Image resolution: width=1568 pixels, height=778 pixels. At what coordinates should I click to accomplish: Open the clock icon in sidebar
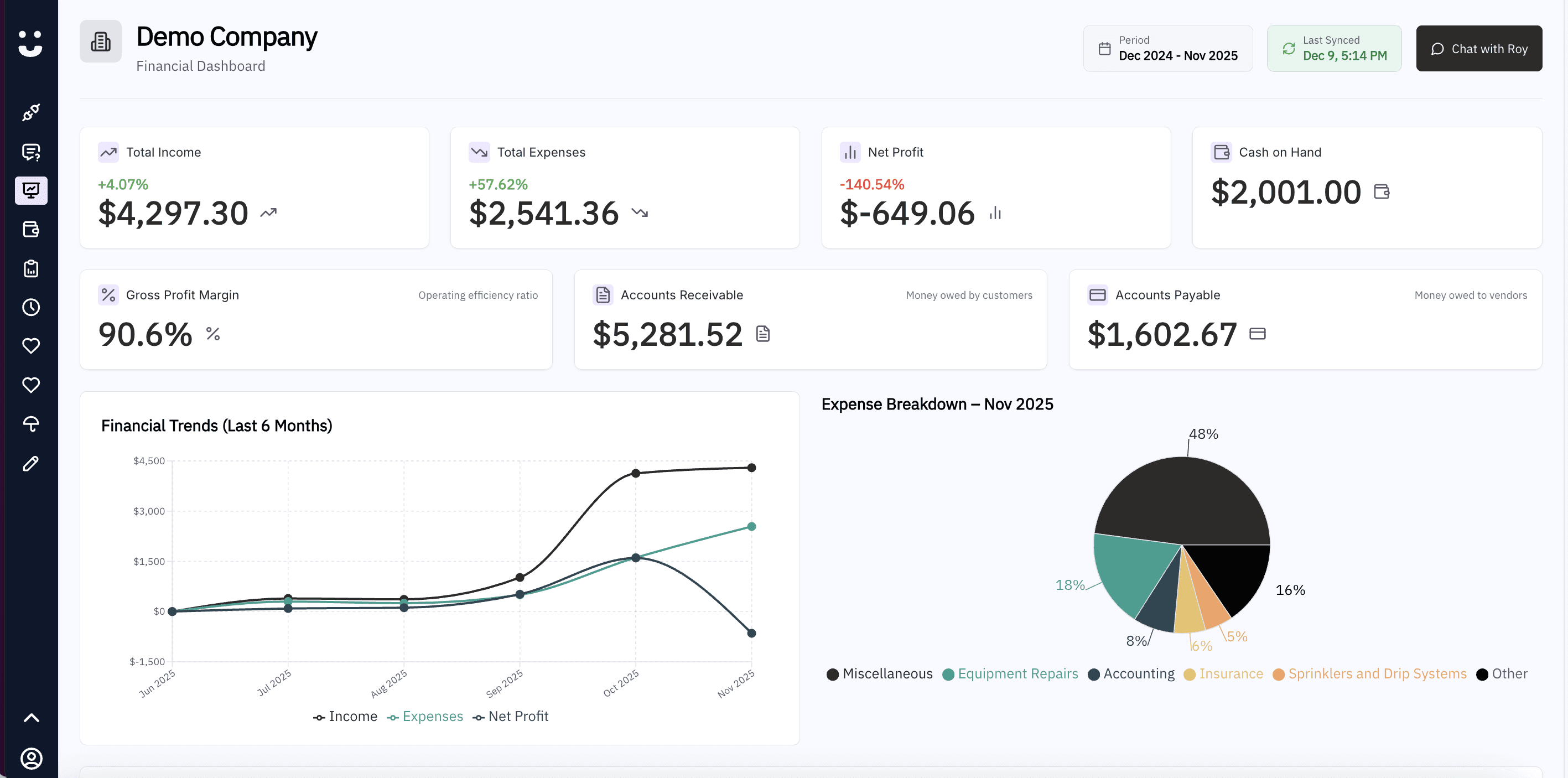(31, 308)
